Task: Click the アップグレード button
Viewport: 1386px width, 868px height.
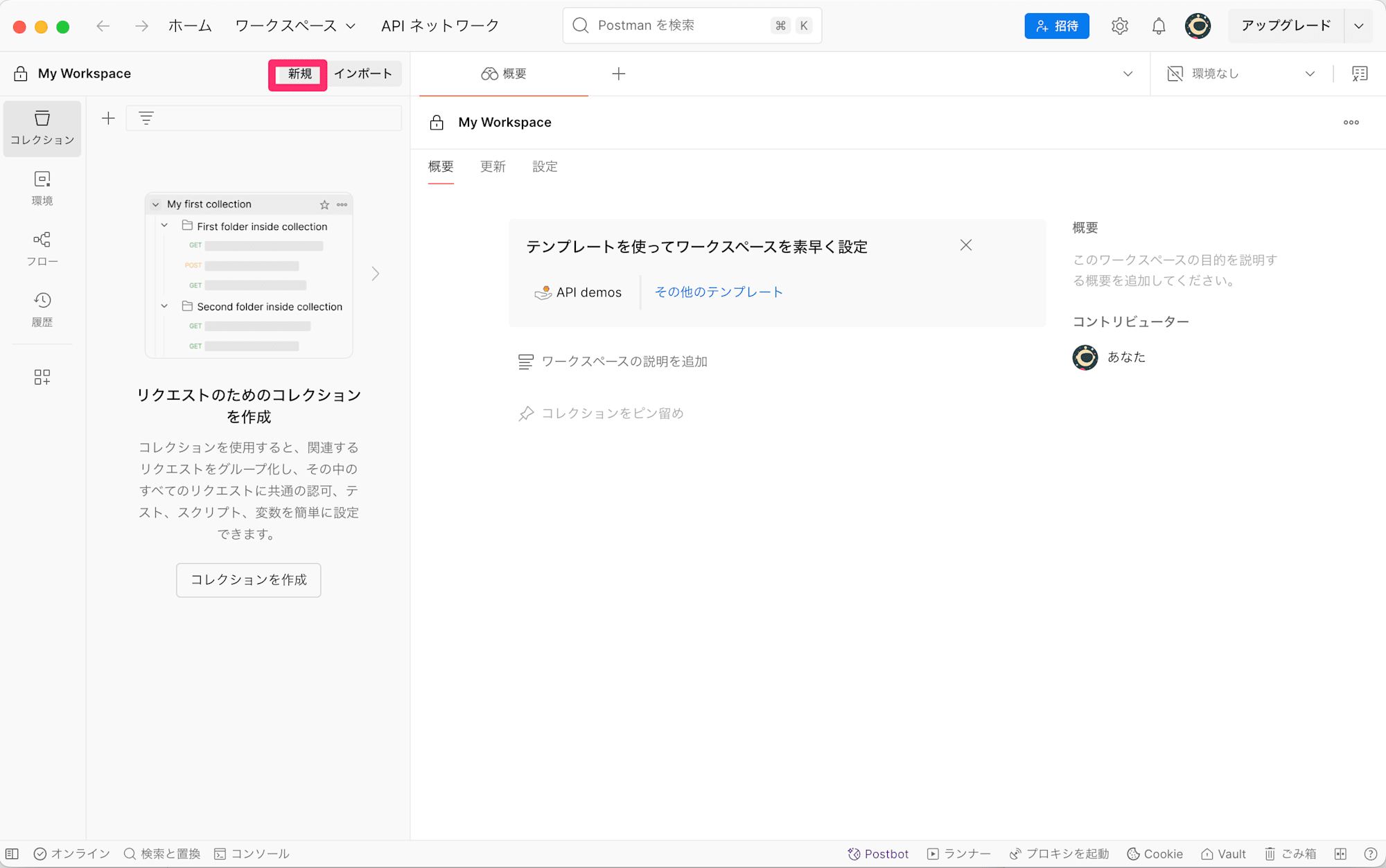Action: click(1286, 26)
